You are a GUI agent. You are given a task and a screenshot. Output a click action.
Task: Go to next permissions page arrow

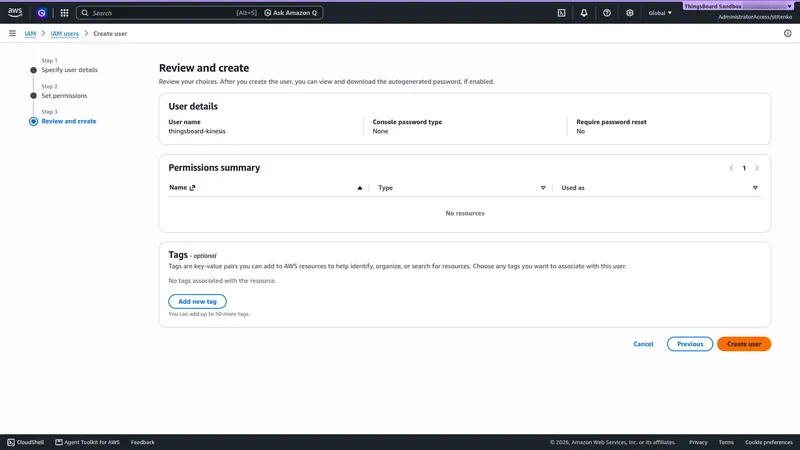click(x=757, y=168)
